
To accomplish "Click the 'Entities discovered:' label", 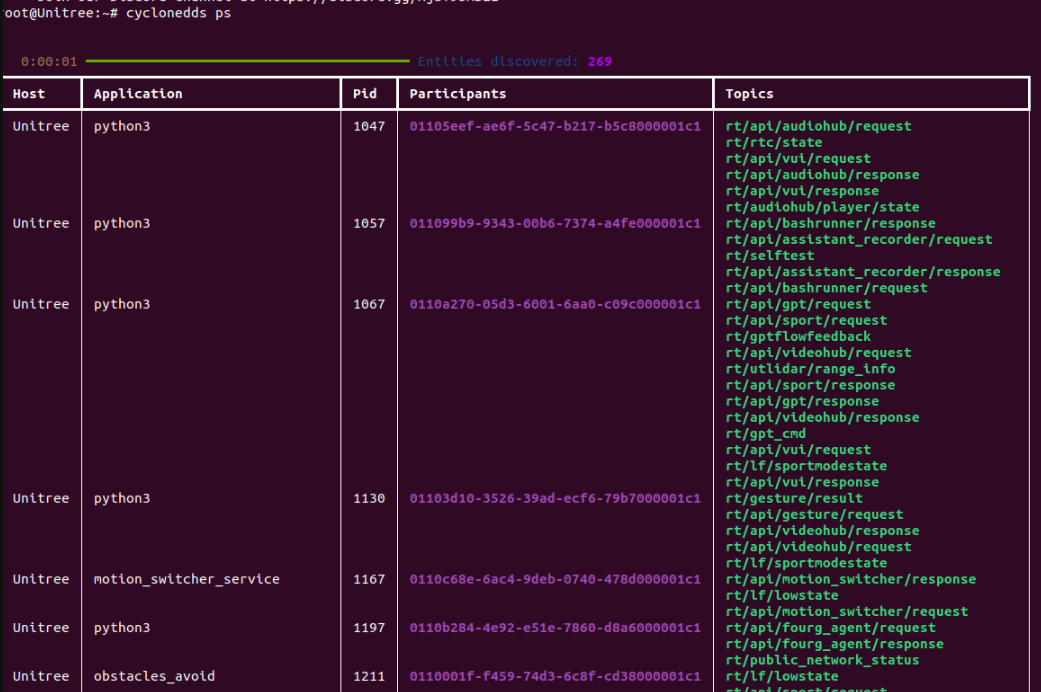I will coord(498,62).
